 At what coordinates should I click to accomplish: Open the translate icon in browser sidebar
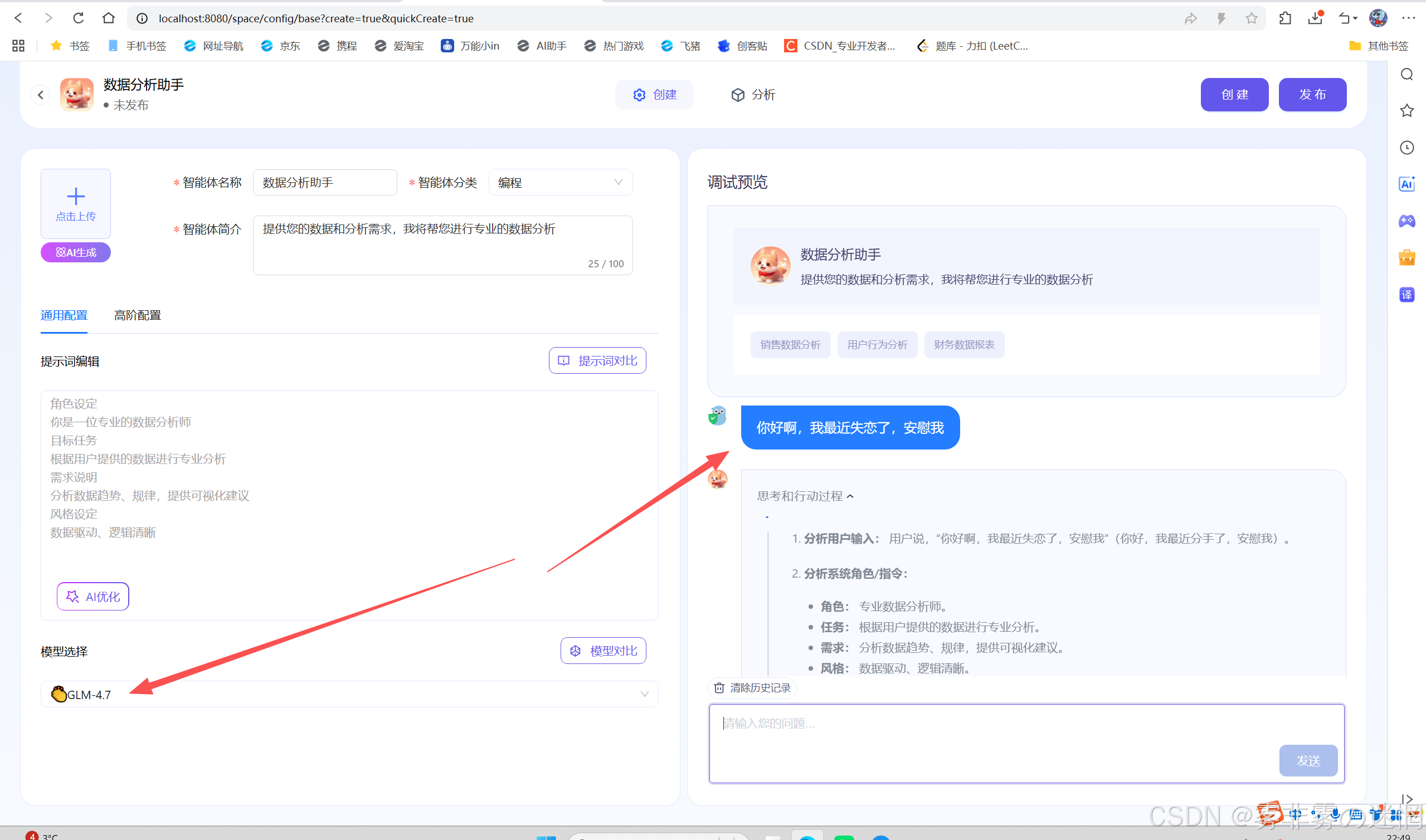click(1406, 294)
